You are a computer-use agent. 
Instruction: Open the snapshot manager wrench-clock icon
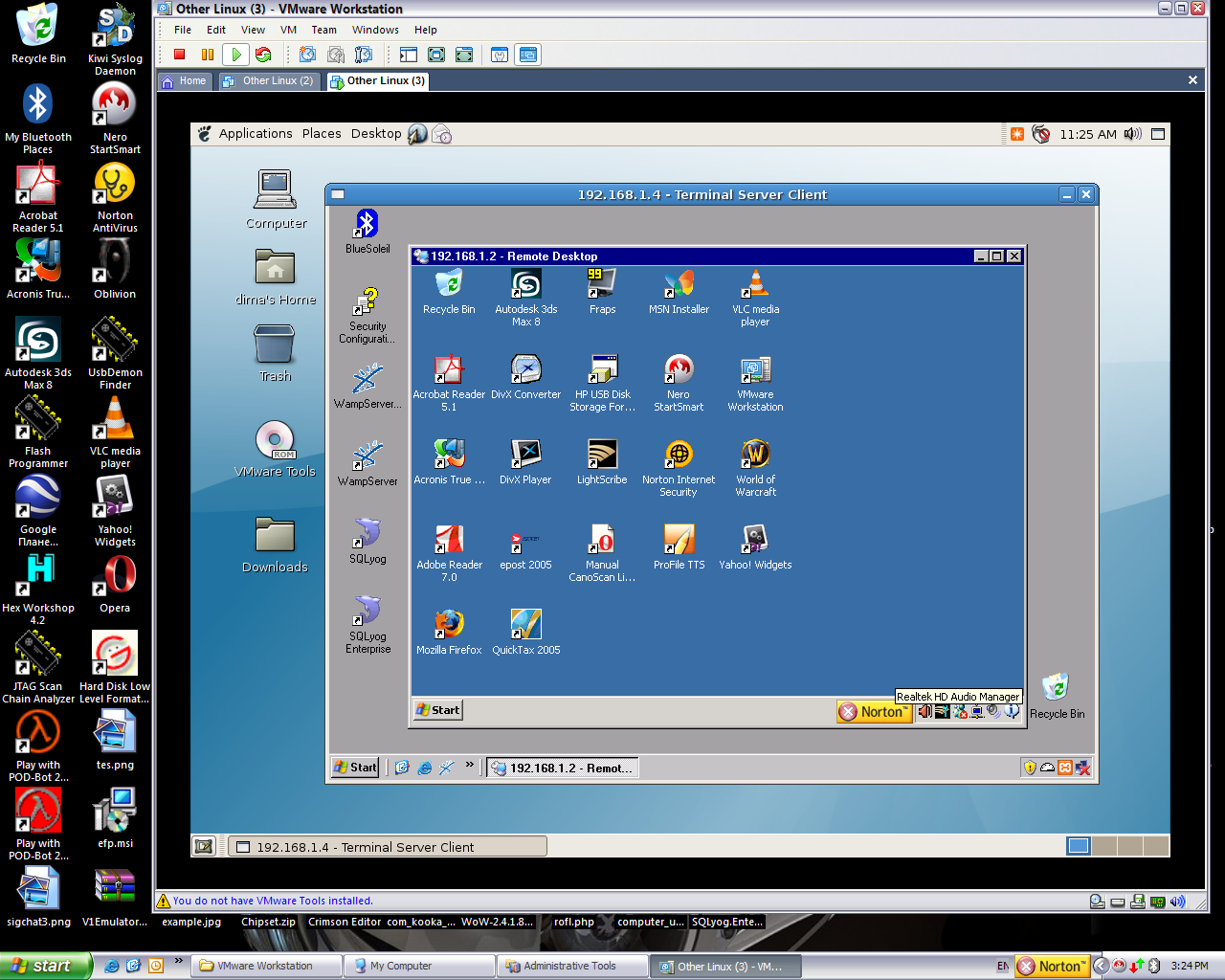point(363,55)
